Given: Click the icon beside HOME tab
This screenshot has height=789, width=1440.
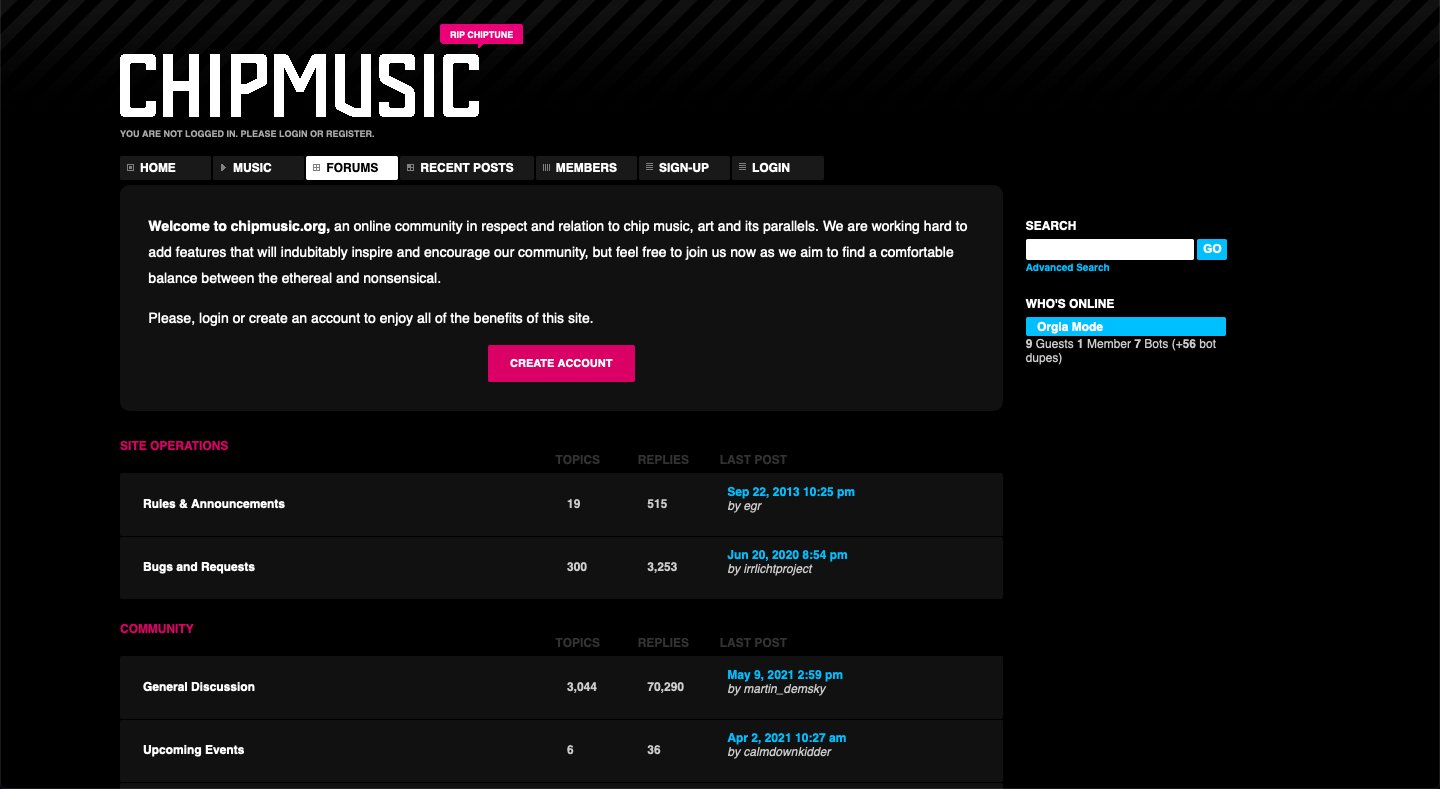Looking at the screenshot, I should (x=130, y=168).
